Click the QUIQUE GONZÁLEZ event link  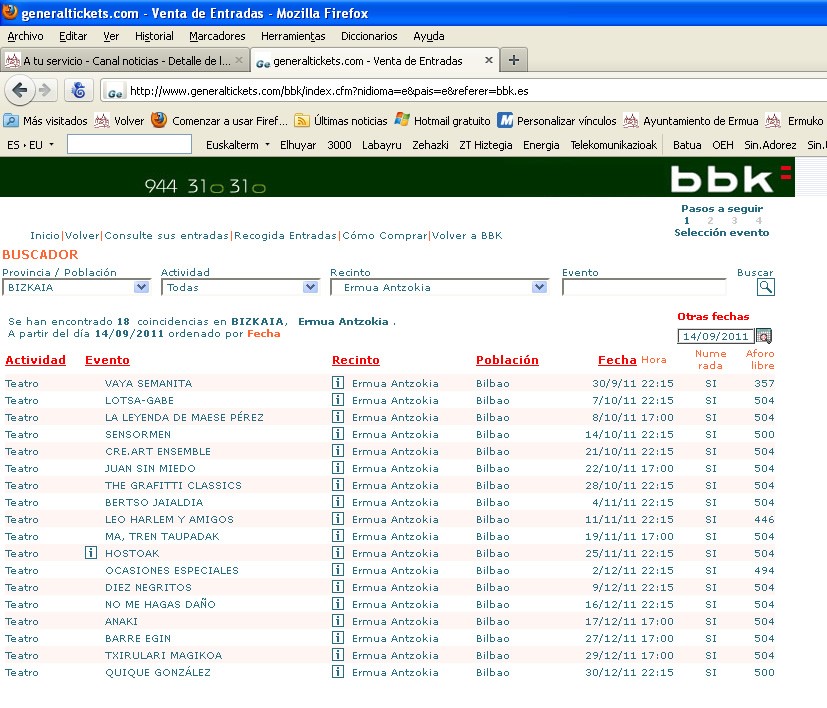click(158, 672)
